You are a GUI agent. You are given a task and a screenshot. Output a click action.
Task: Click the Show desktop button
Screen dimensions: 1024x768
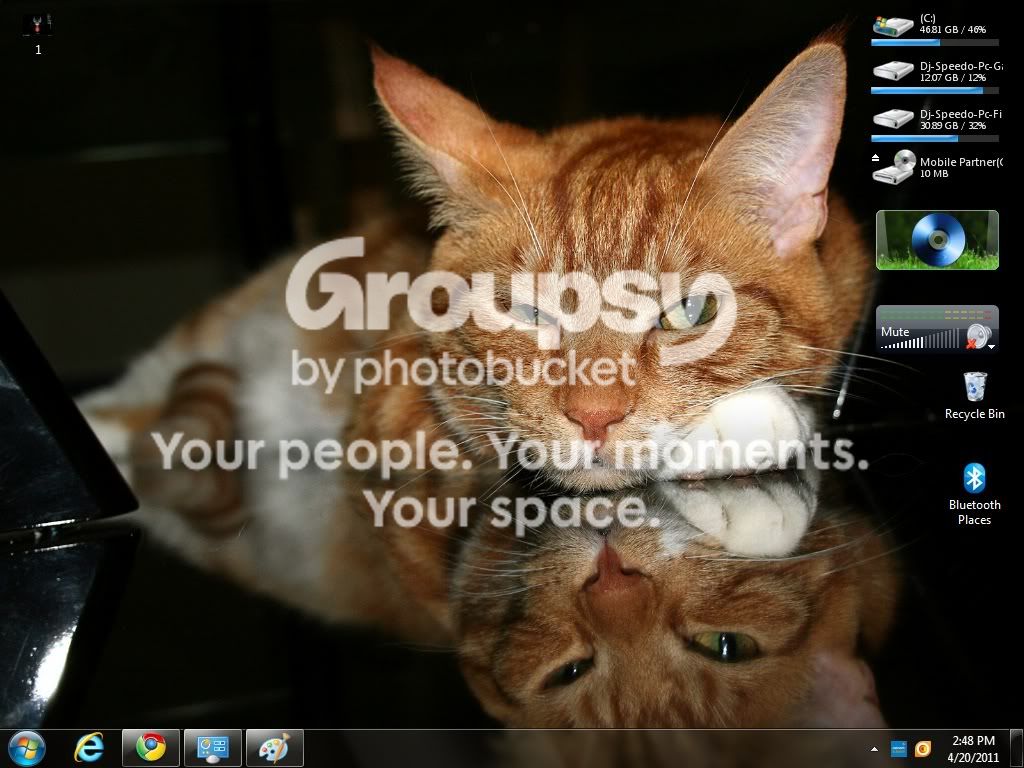coord(1016,748)
